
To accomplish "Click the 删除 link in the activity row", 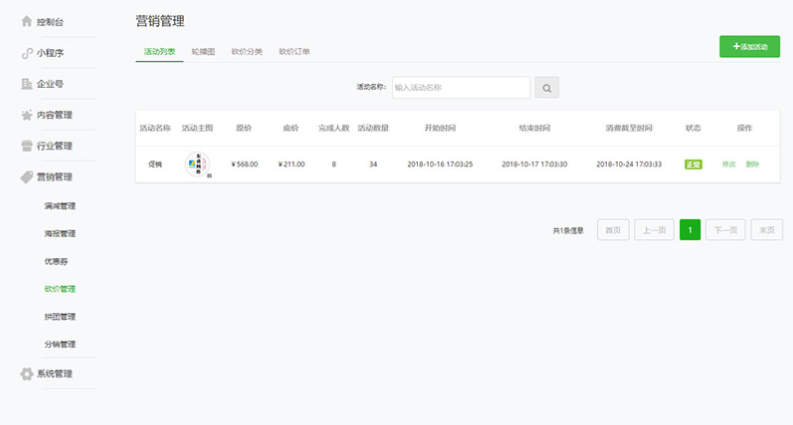I will (x=752, y=164).
